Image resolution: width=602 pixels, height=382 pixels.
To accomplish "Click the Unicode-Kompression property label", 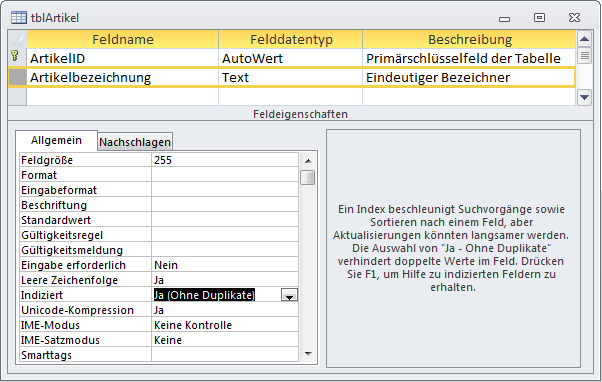I will point(86,310).
